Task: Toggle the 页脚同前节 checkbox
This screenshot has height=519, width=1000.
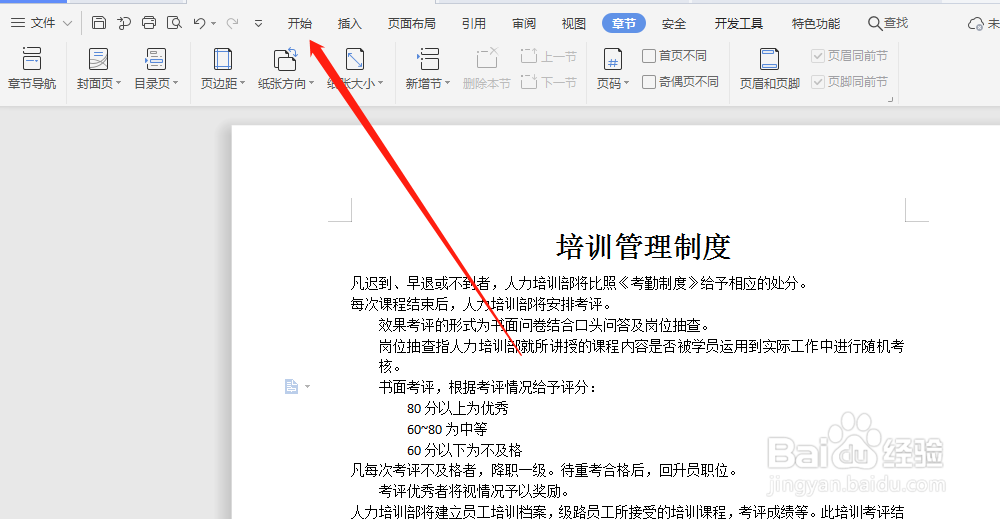Action: tap(818, 82)
